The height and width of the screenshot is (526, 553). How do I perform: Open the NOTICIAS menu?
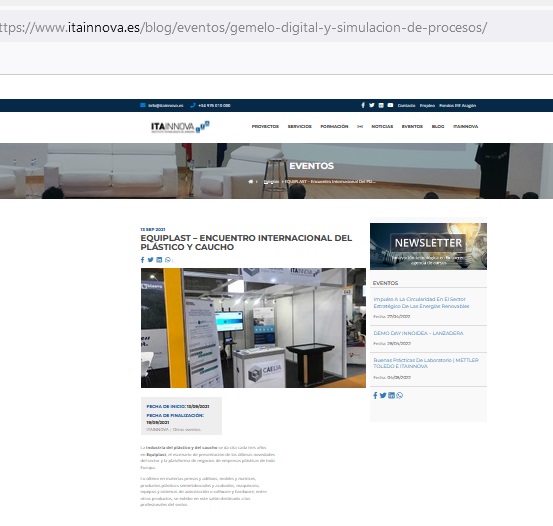[382, 126]
